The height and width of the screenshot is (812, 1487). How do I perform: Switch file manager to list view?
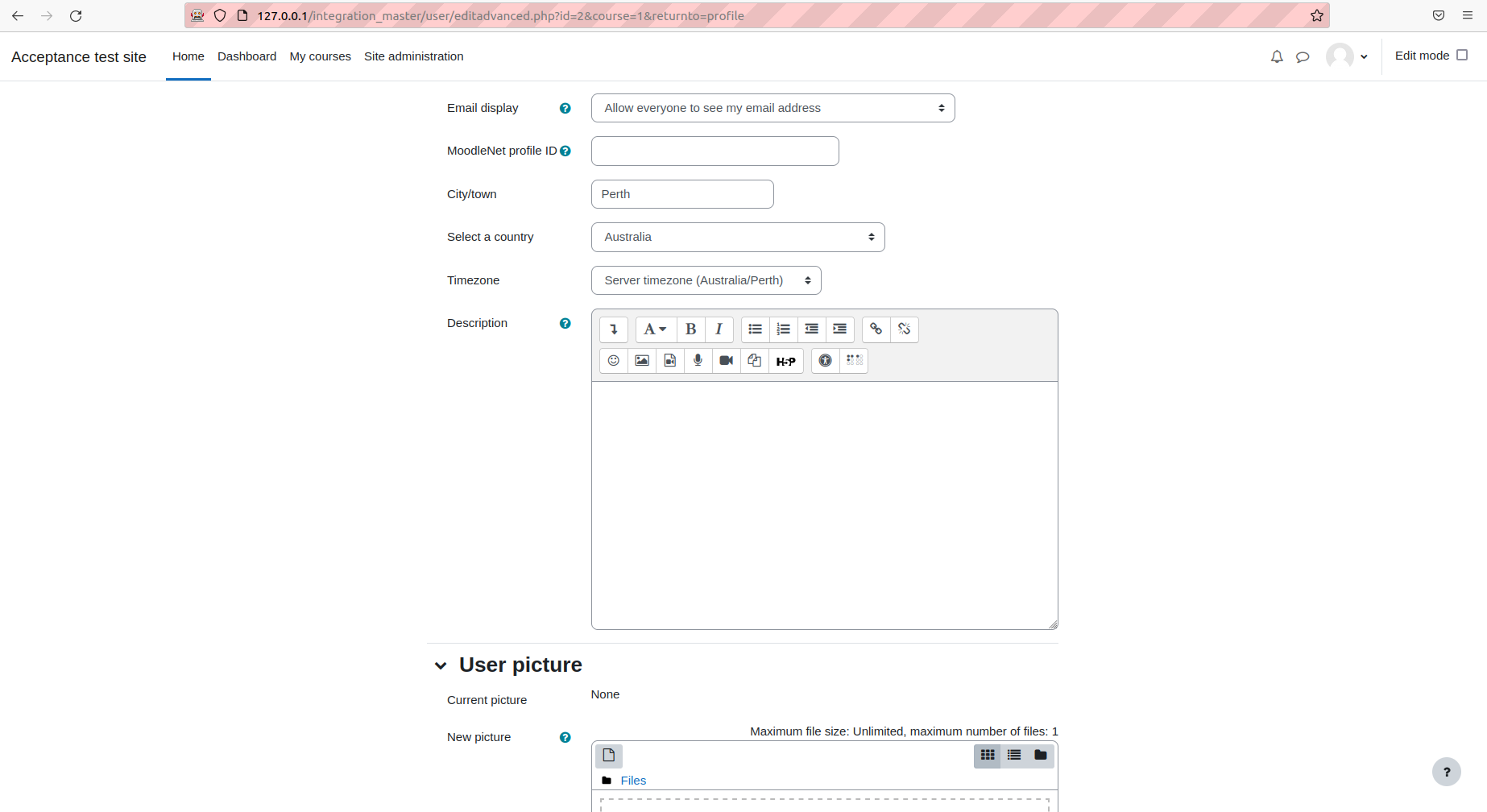[1014, 756]
